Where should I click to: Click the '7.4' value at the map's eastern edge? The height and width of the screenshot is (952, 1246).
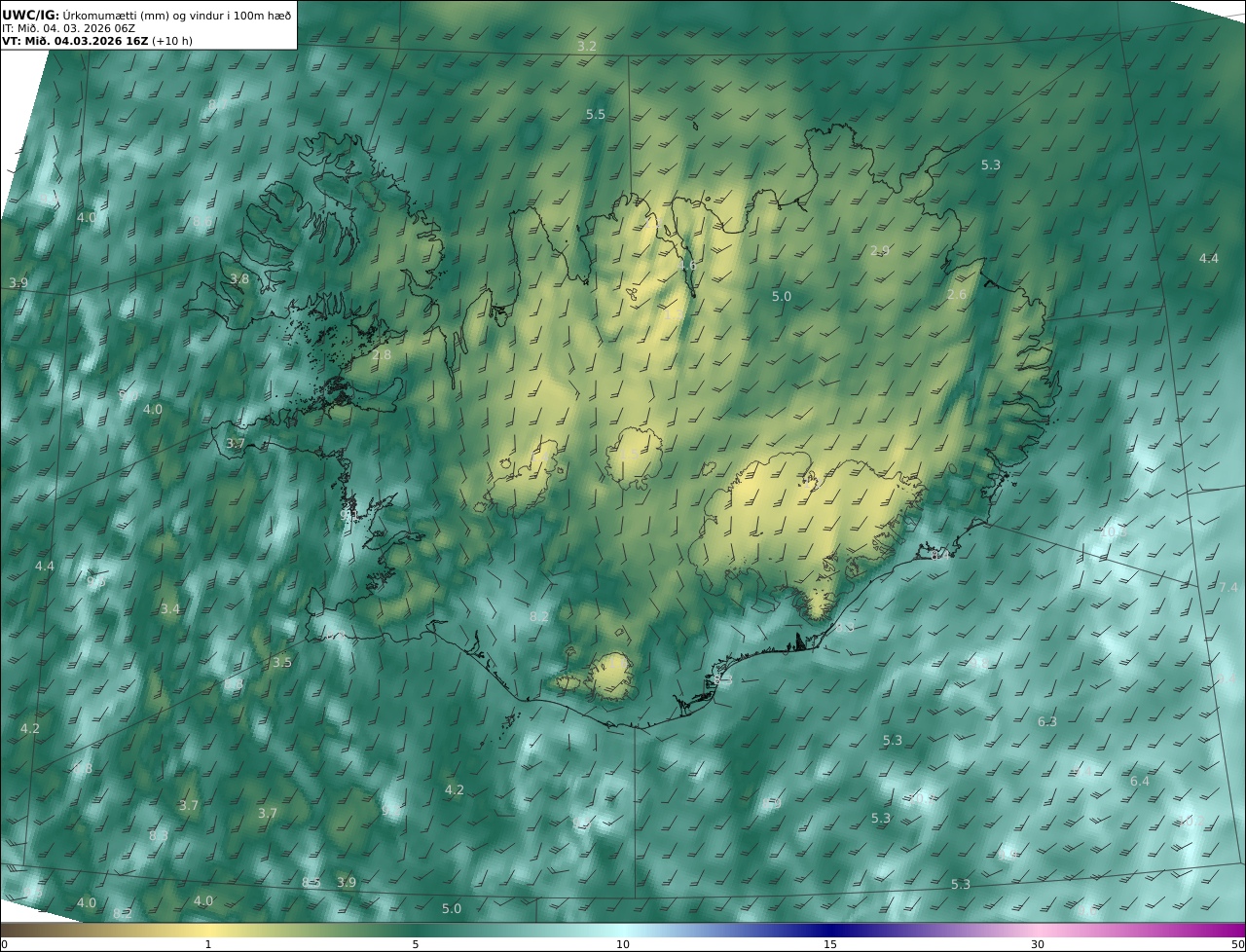[1228, 588]
